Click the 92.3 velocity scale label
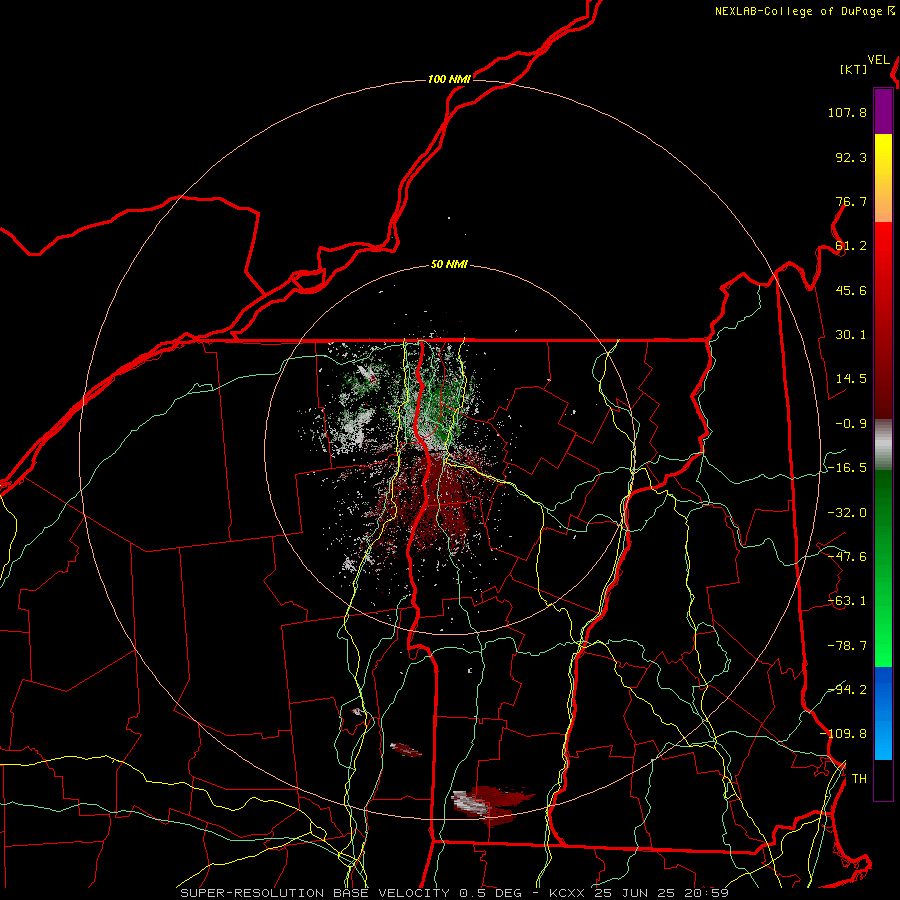This screenshot has height=900, width=900. click(851, 157)
